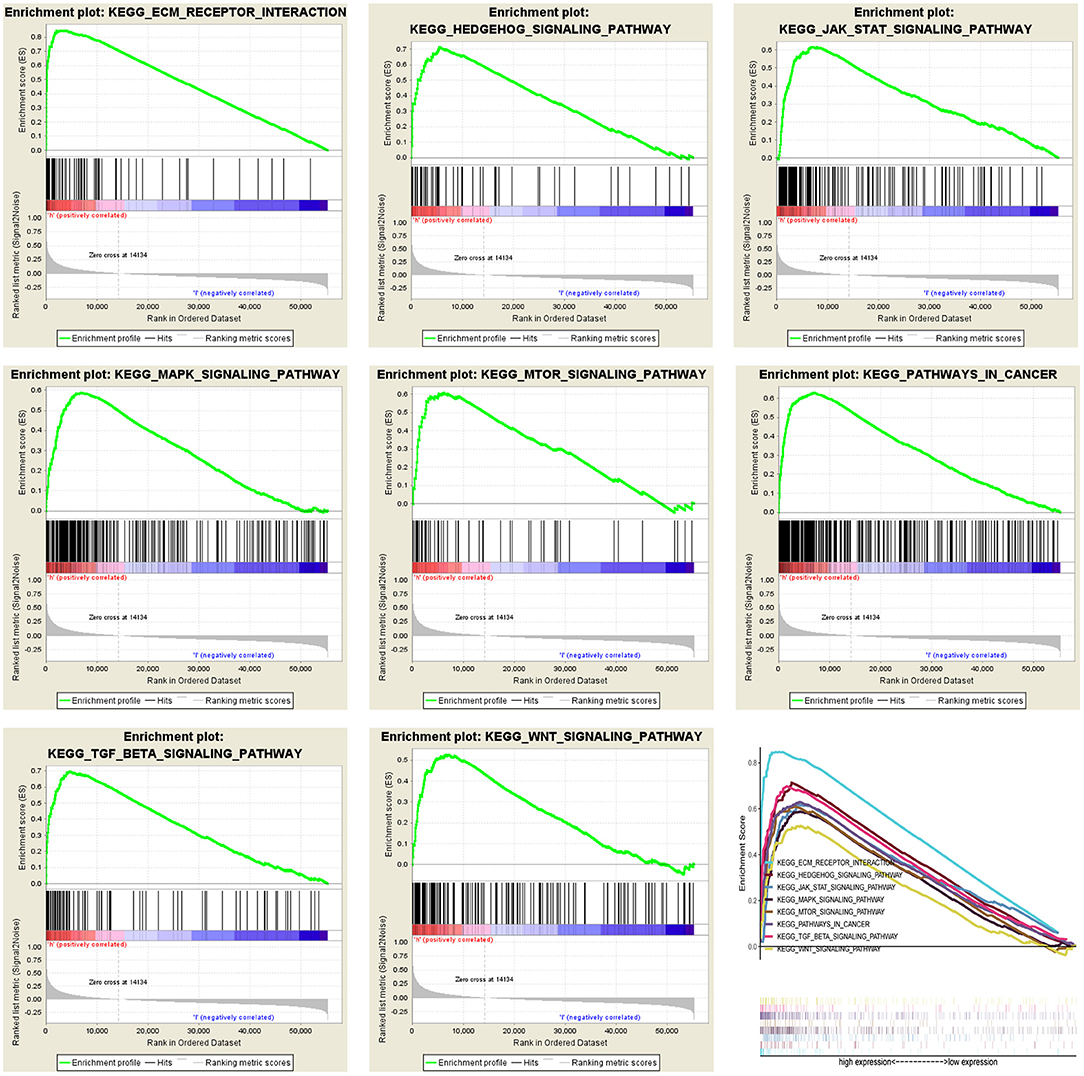Click the KEGG_MAPK_SIGNALING_PATHWAY plot title
Viewport: 1084px width, 1076px height.
(x=176, y=374)
